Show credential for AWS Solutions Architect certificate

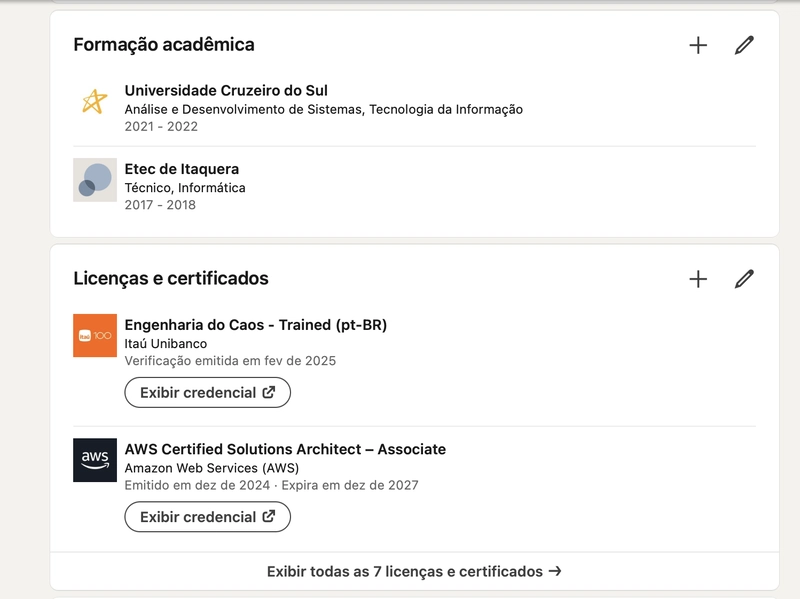coord(207,517)
